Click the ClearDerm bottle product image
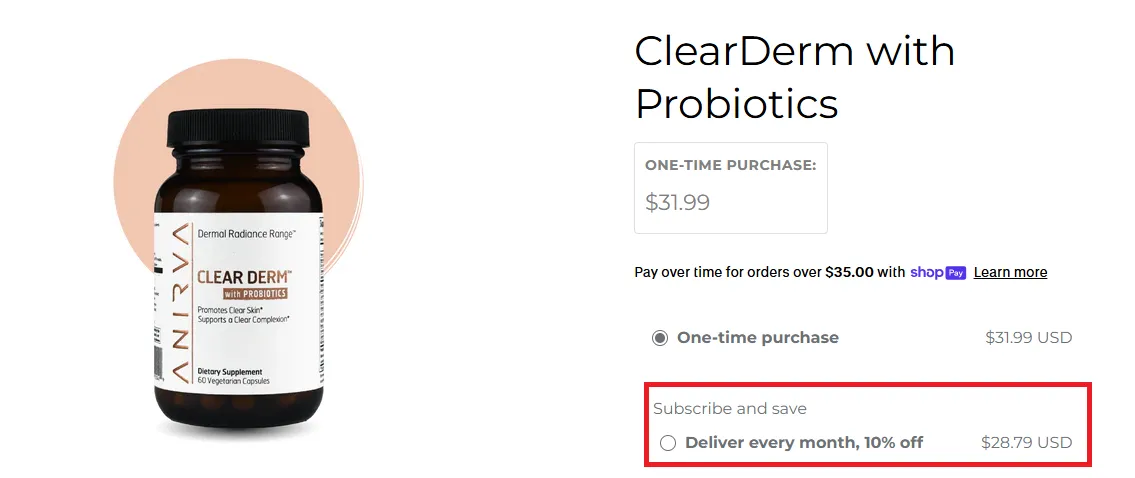This screenshot has height=478, width=1135. (239, 267)
